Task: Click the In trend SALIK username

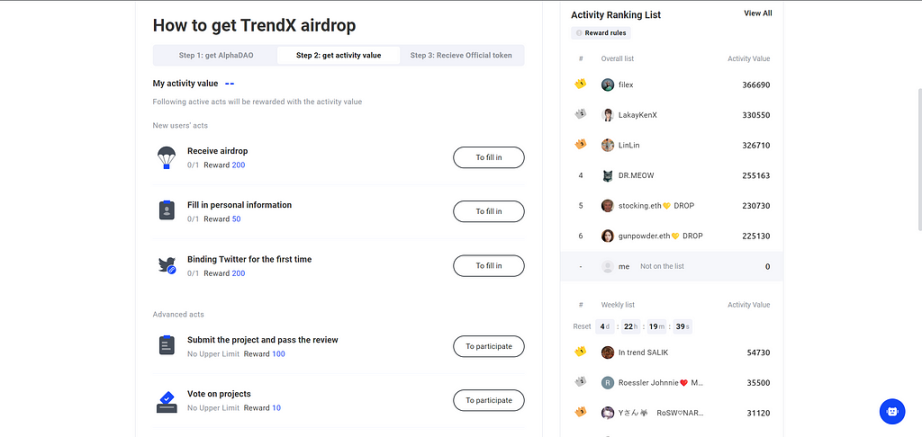Action: [643, 352]
